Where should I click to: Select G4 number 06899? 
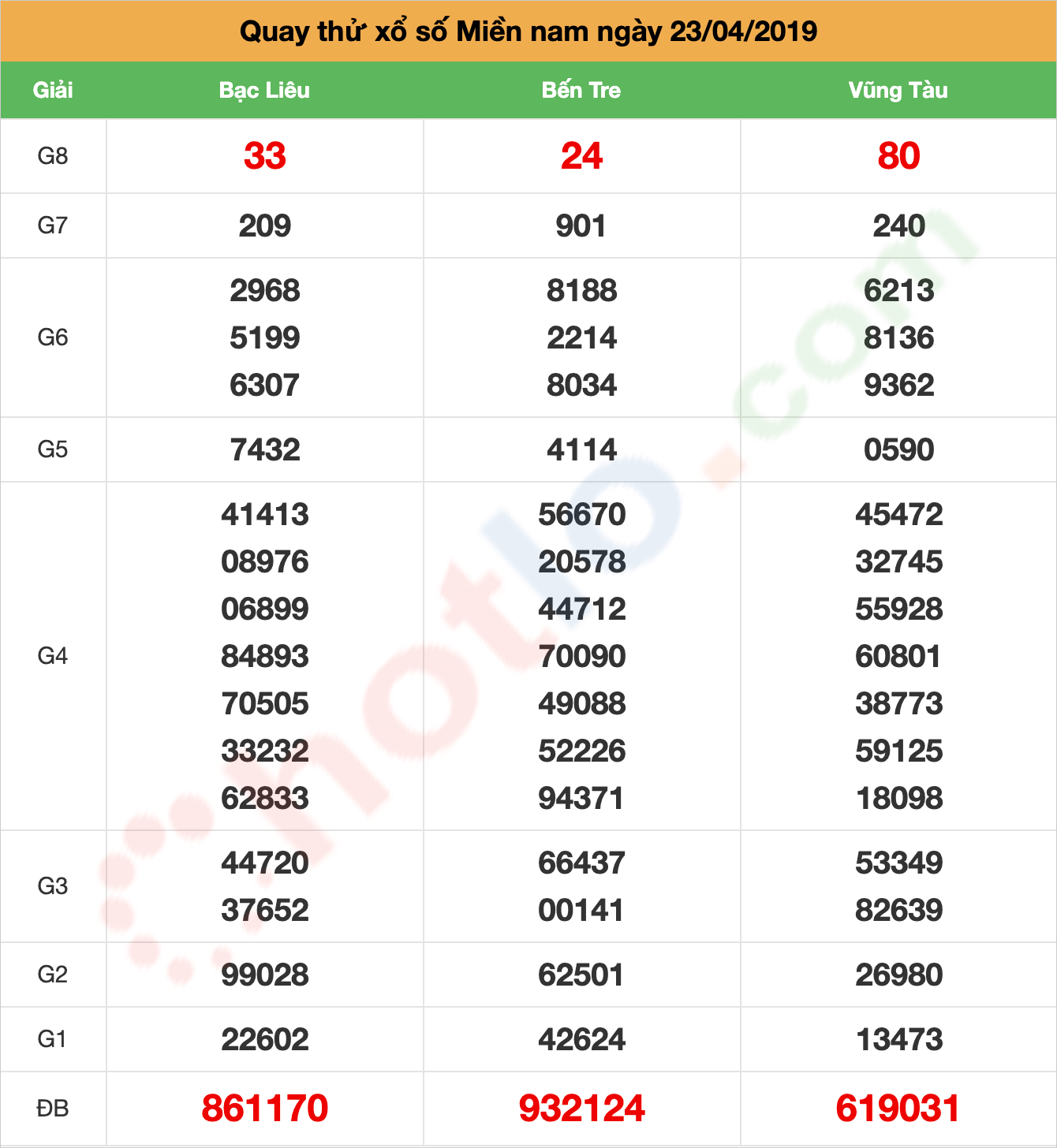264,609
